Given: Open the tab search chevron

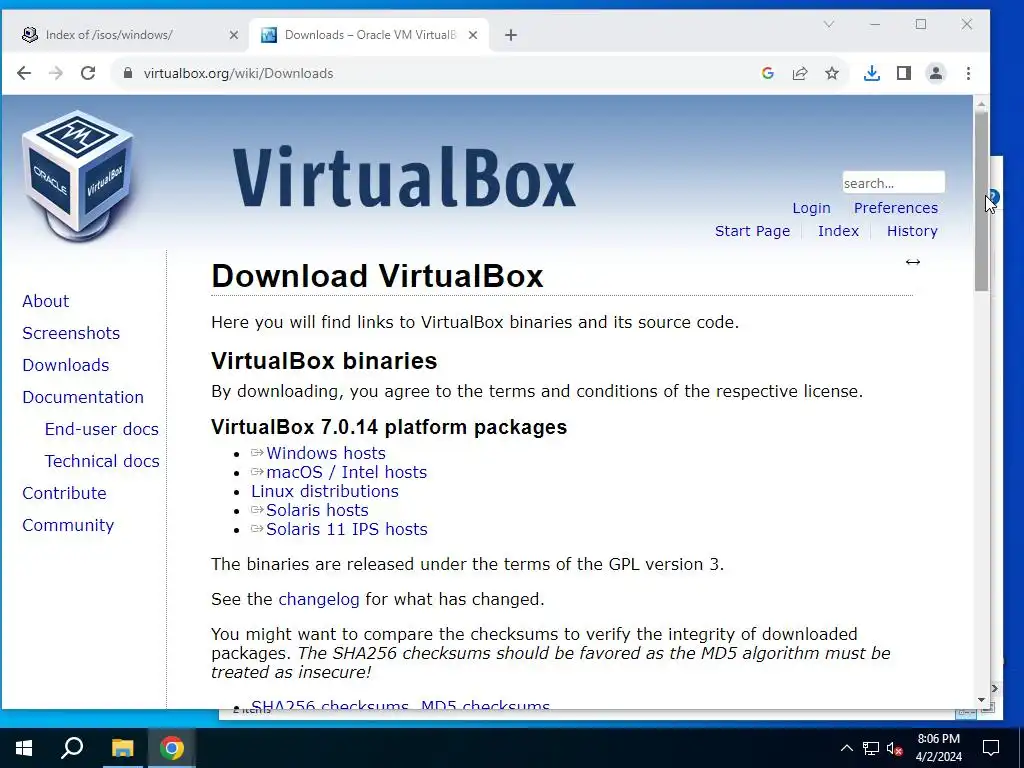Looking at the screenshot, I should coord(829,24).
